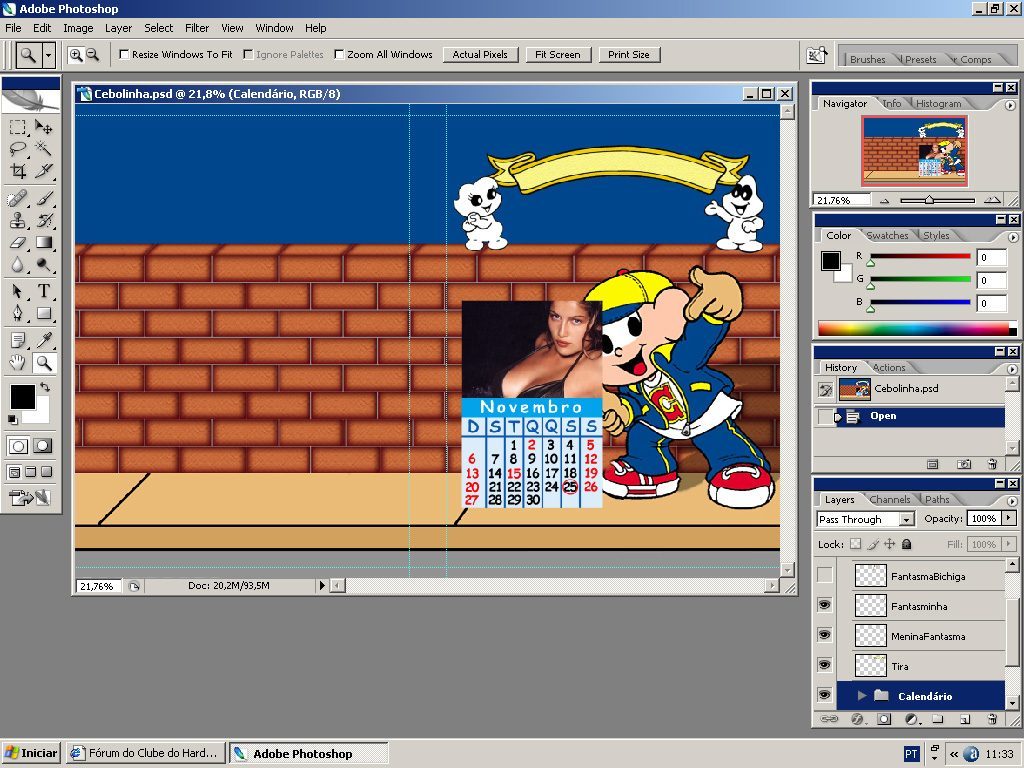
Task: Add a layer mask
Action: point(884,719)
